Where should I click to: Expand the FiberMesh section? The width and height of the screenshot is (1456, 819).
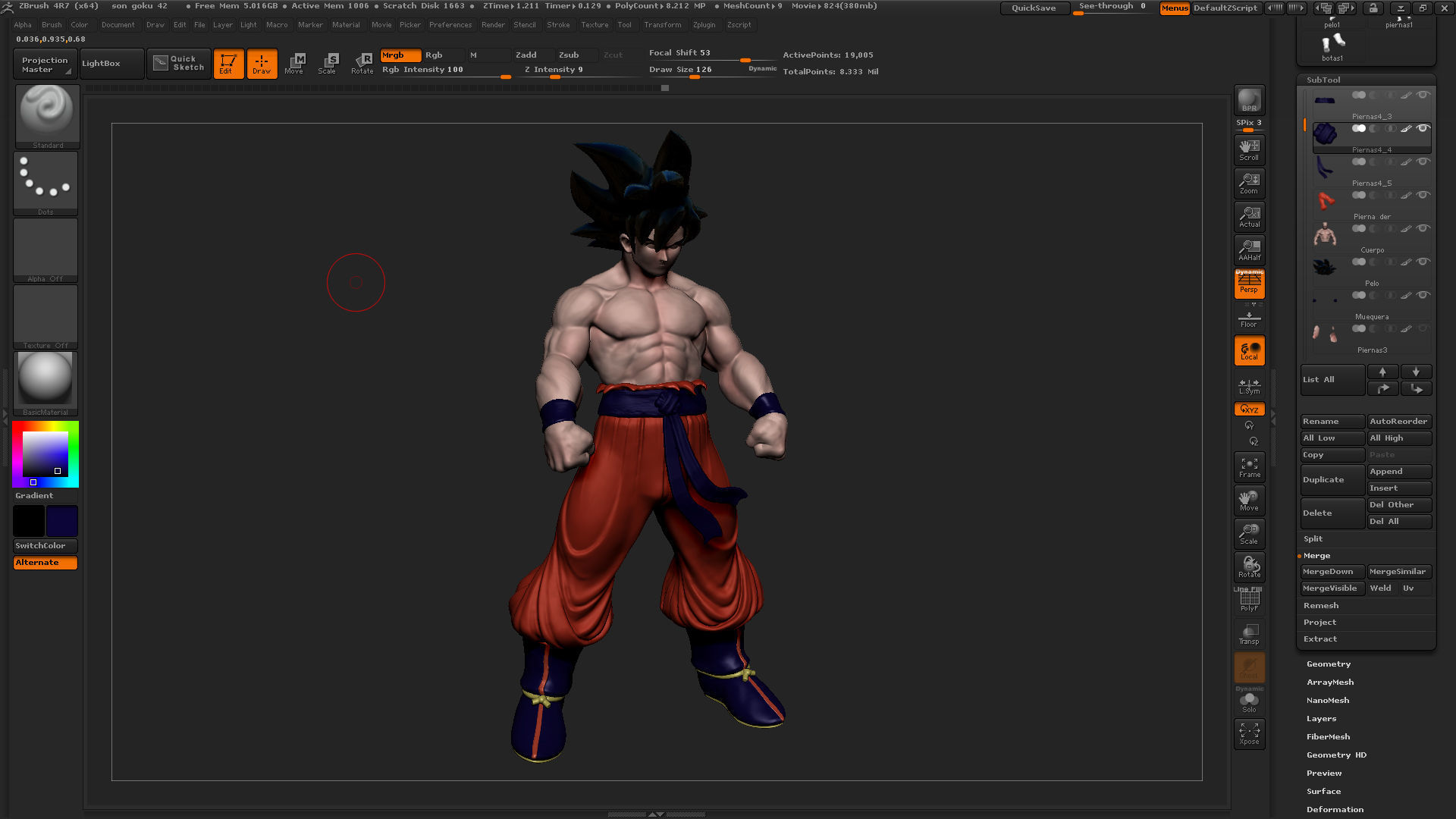click(x=1329, y=737)
